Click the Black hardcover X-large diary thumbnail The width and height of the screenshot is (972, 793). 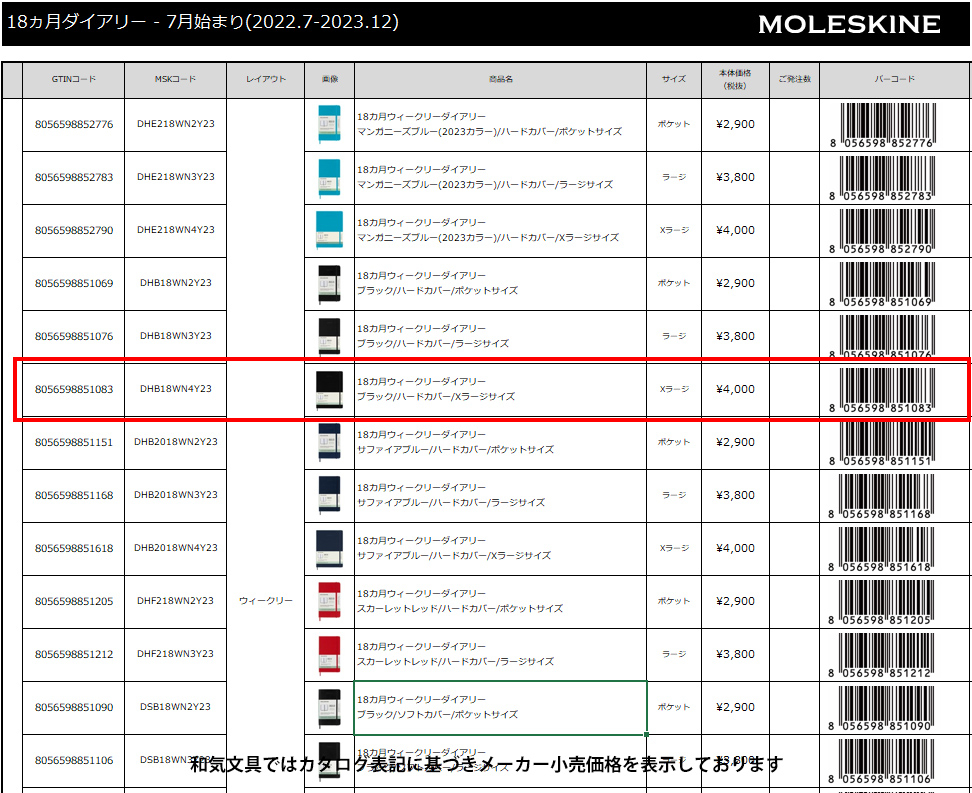pyautogui.click(x=329, y=389)
